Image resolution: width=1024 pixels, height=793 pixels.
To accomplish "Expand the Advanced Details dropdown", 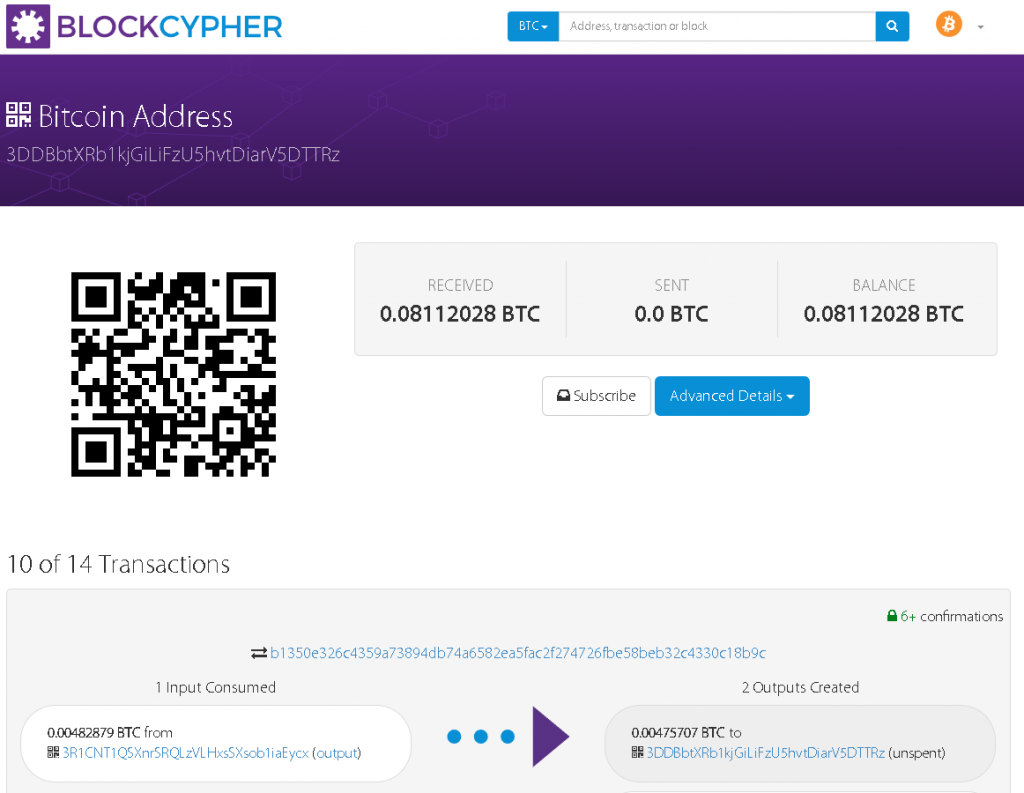I will click(x=732, y=396).
